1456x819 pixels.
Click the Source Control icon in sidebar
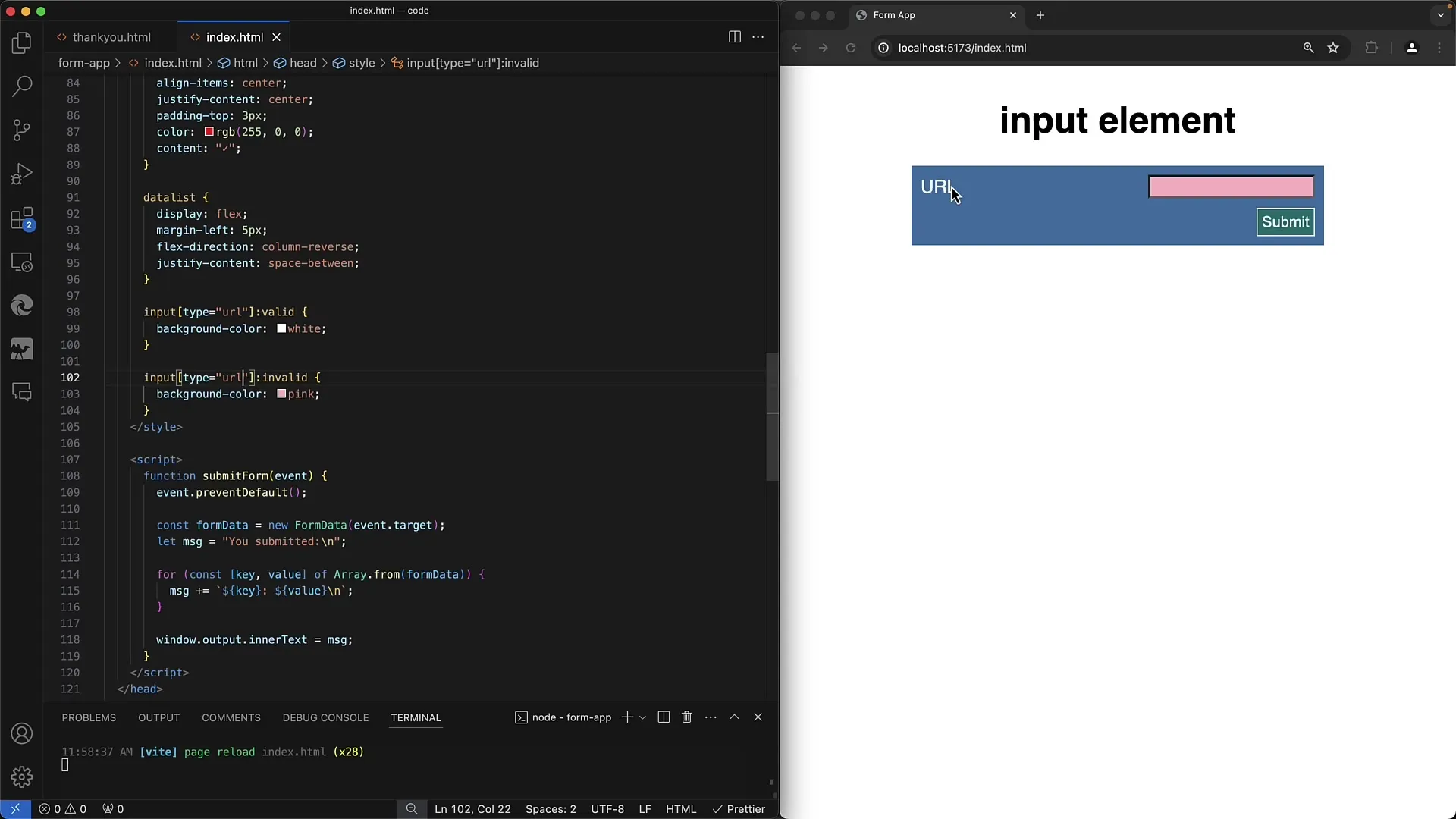22,130
